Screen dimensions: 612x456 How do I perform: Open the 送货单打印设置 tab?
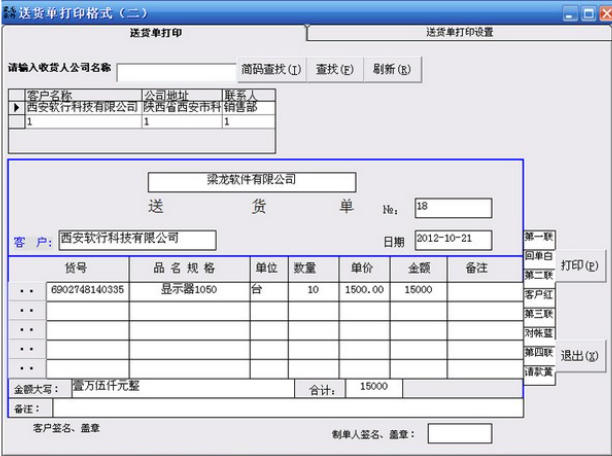pyautogui.click(x=459, y=32)
